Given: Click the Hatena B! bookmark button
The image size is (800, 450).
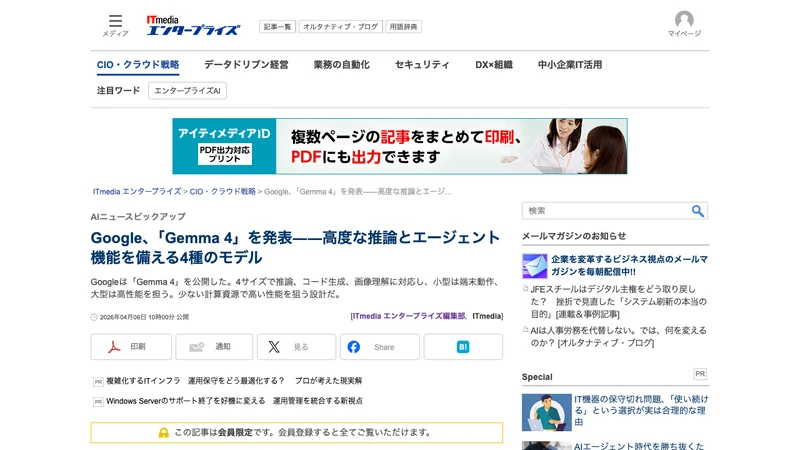Looking at the screenshot, I should pyautogui.click(x=463, y=347).
